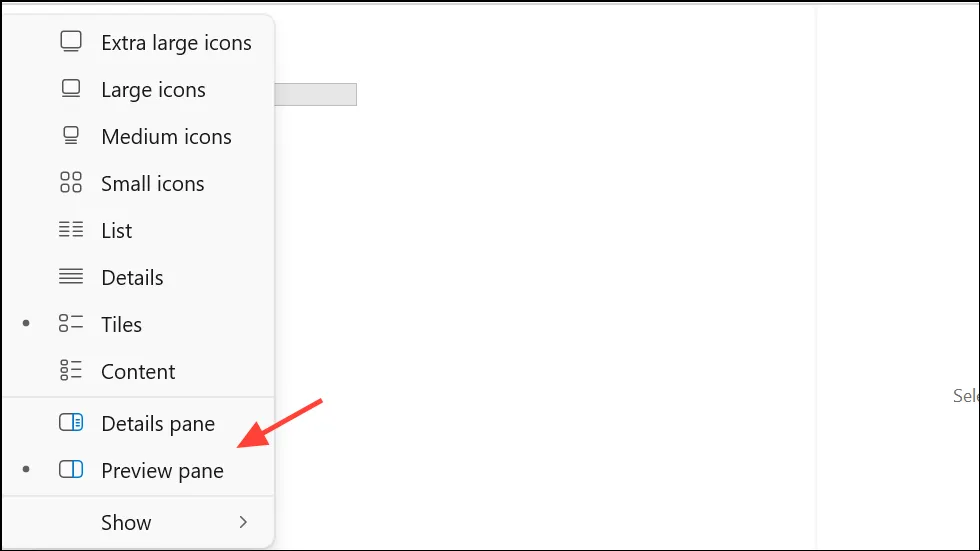Click the Content view icon

[x=71, y=370]
